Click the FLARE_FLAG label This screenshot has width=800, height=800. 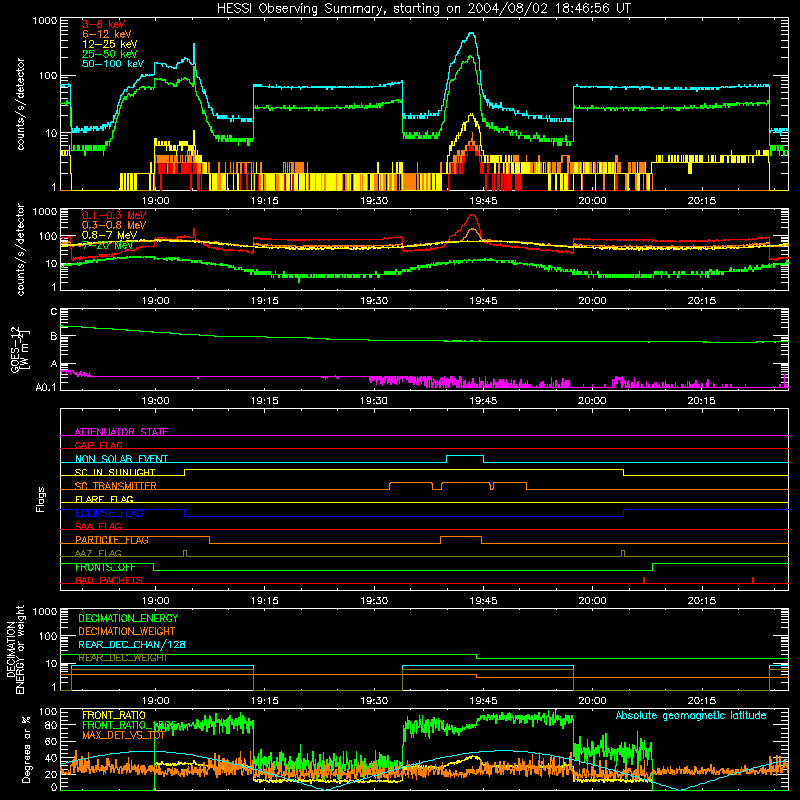coord(104,499)
